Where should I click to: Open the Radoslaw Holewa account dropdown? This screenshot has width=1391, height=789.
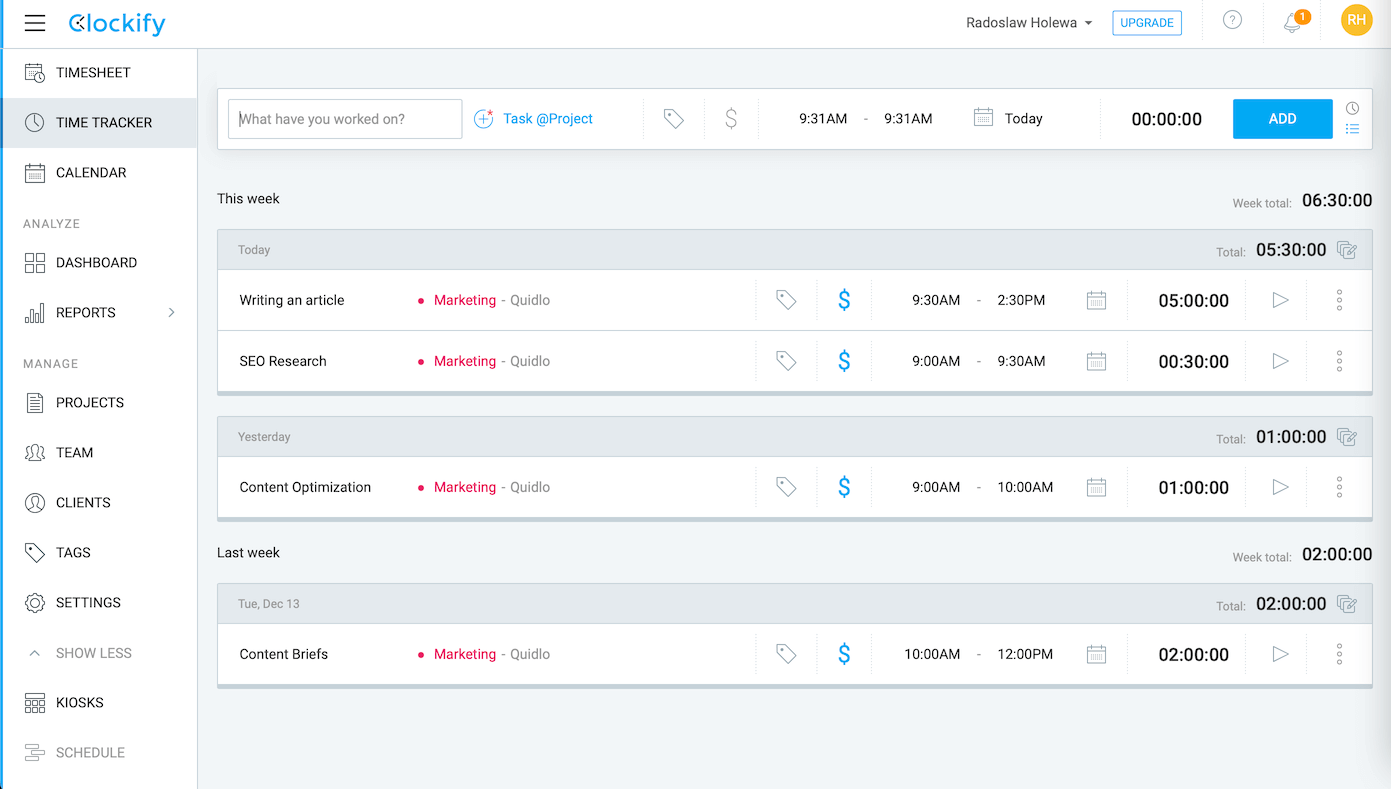[1029, 22]
